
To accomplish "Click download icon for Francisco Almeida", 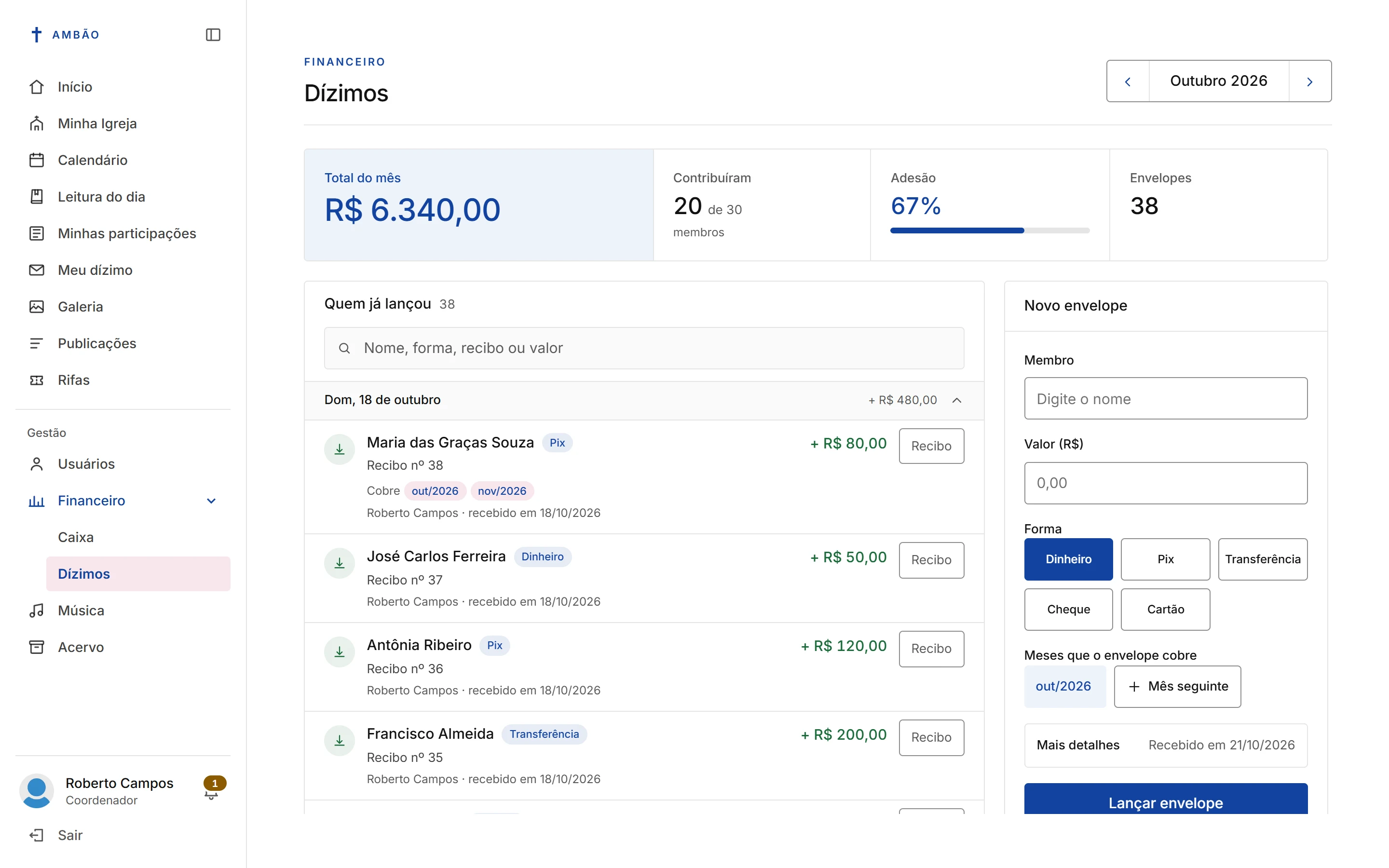I will pos(340,741).
